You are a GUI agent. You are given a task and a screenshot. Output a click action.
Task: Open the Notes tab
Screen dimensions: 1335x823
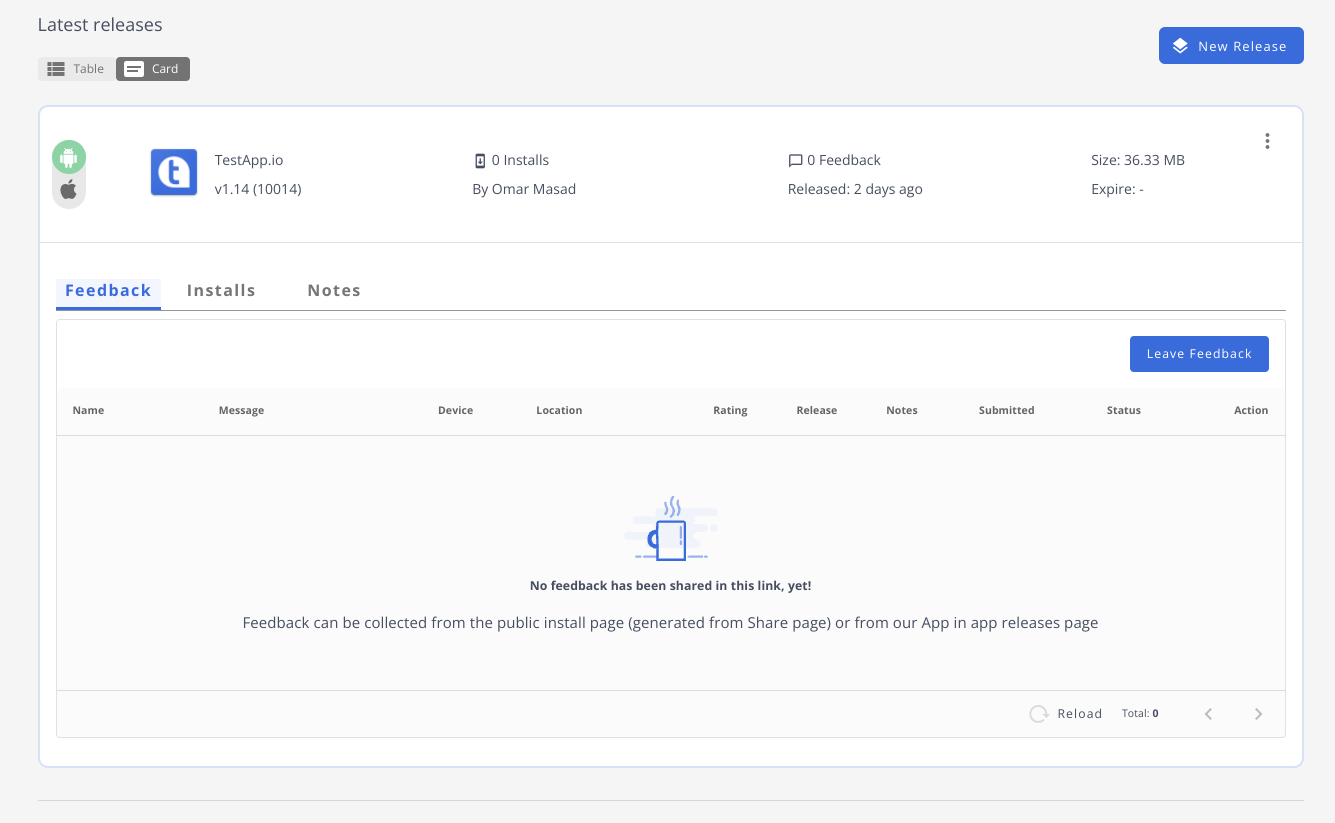tap(334, 290)
